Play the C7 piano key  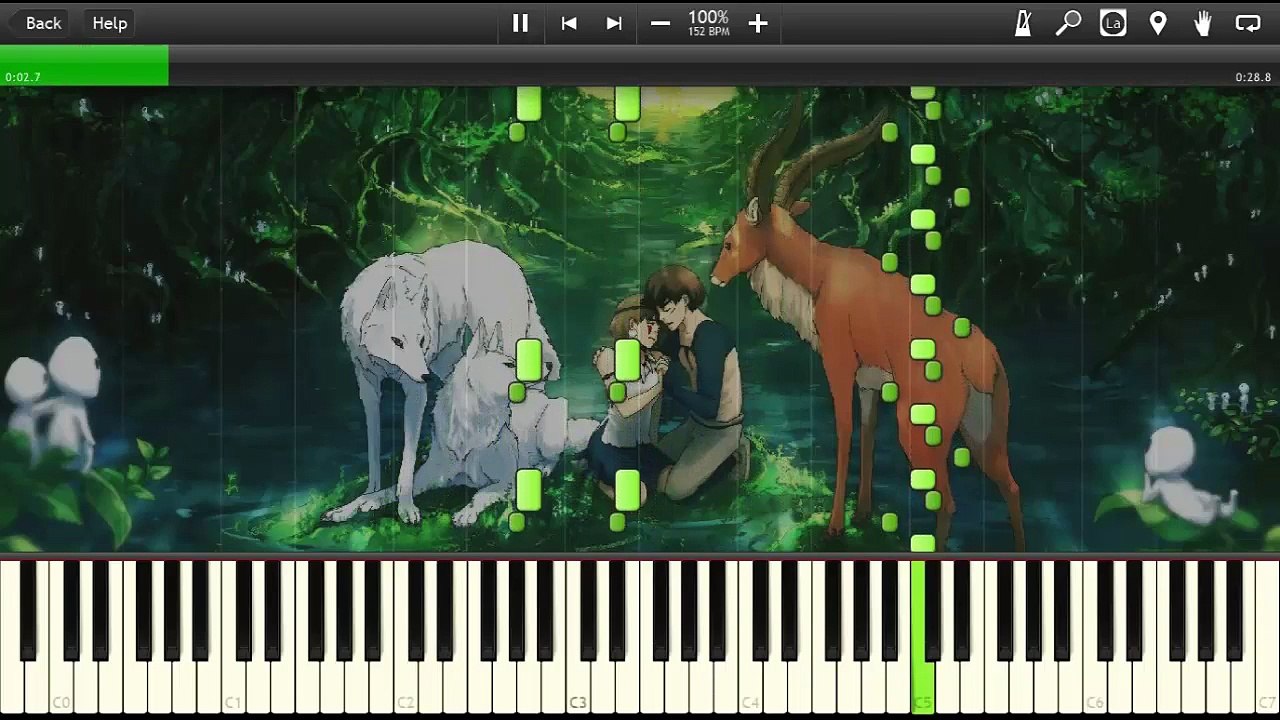click(x=1266, y=637)
